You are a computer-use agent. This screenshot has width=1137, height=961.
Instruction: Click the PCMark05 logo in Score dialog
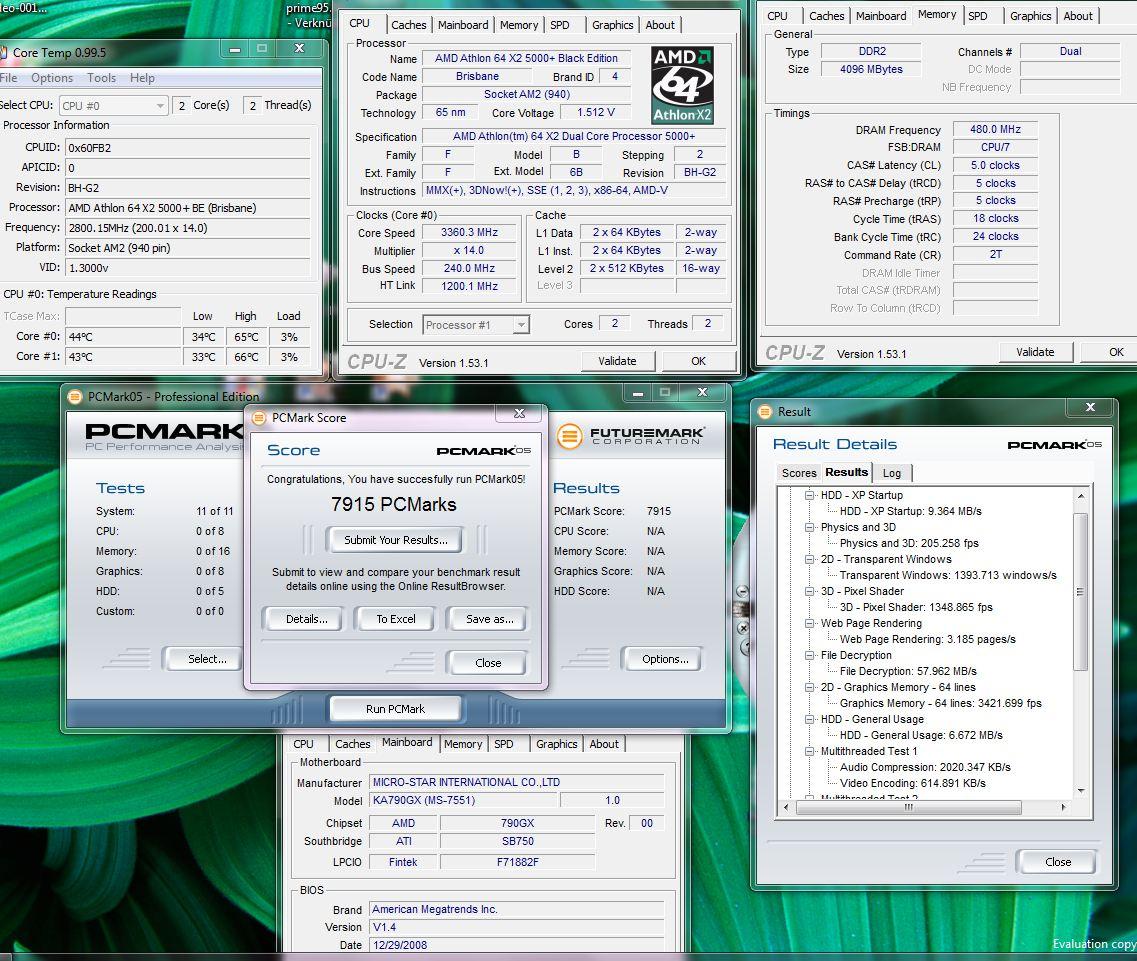pyautogui.click(x=484, y=451)
